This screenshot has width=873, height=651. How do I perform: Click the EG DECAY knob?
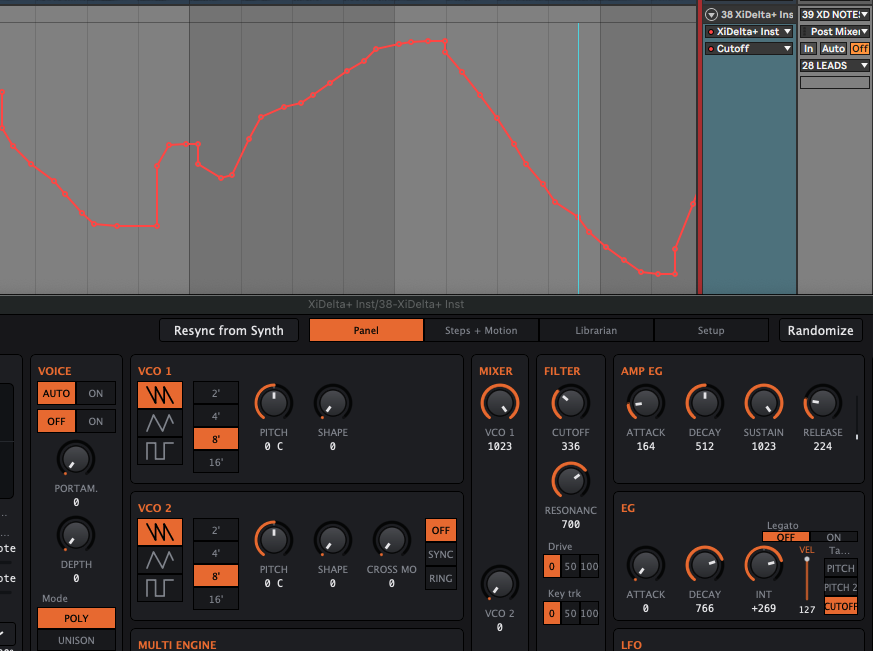[x=704, y=565]
